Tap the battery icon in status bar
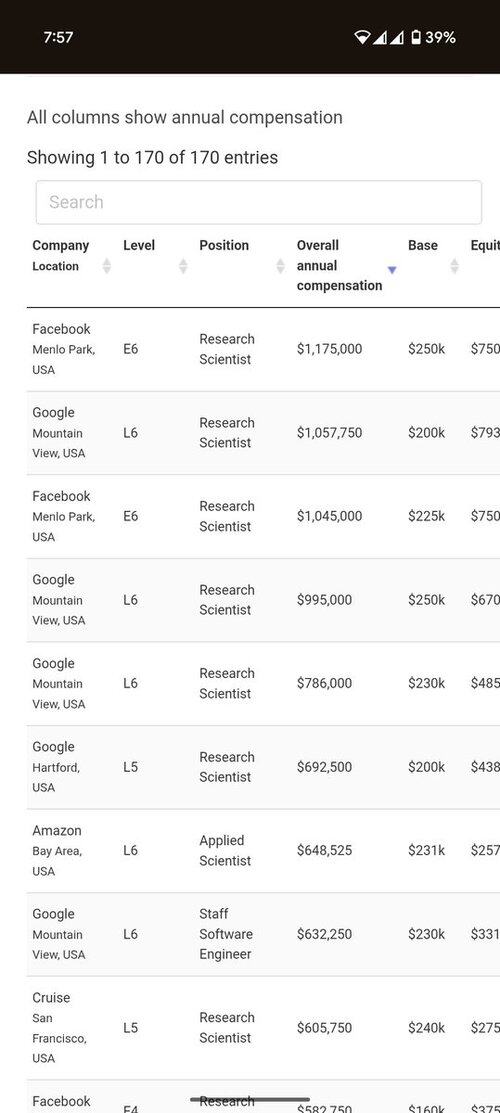Screen dimensions: 500x1113 coord(416,37)
